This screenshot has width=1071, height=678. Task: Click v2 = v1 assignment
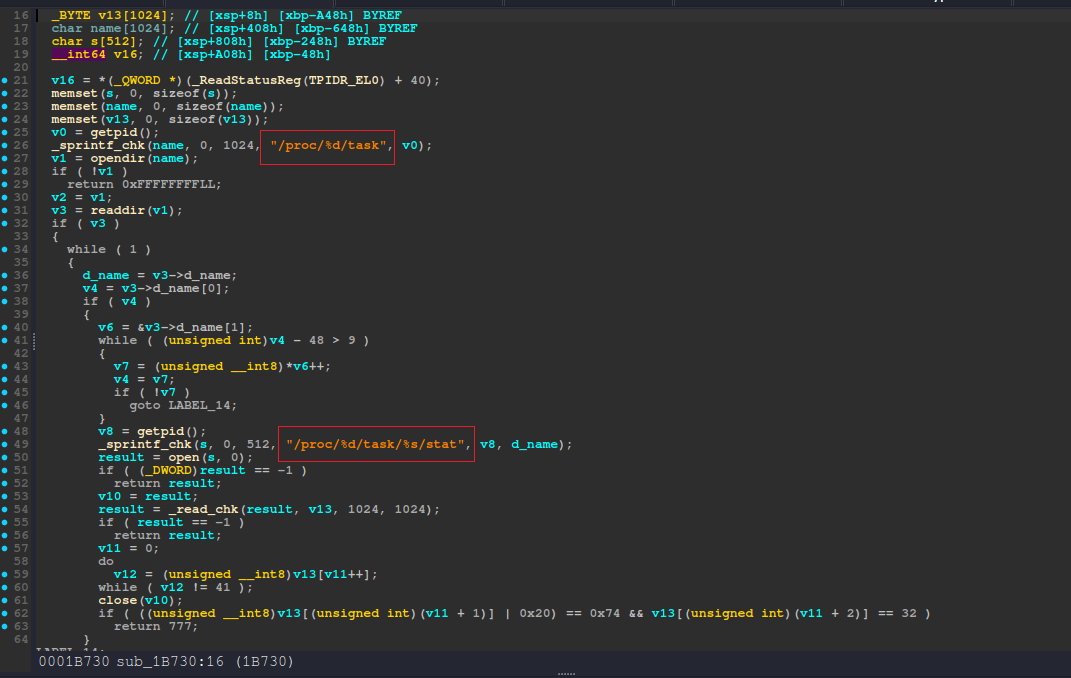(83, 197)
